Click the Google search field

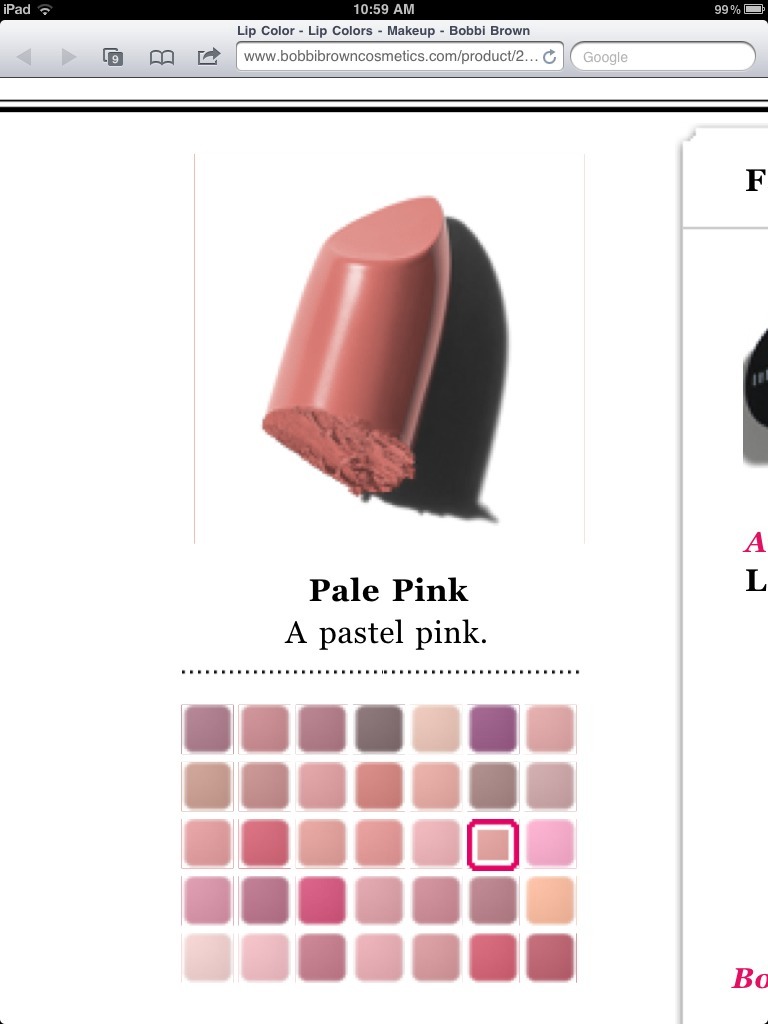(663, 56)
